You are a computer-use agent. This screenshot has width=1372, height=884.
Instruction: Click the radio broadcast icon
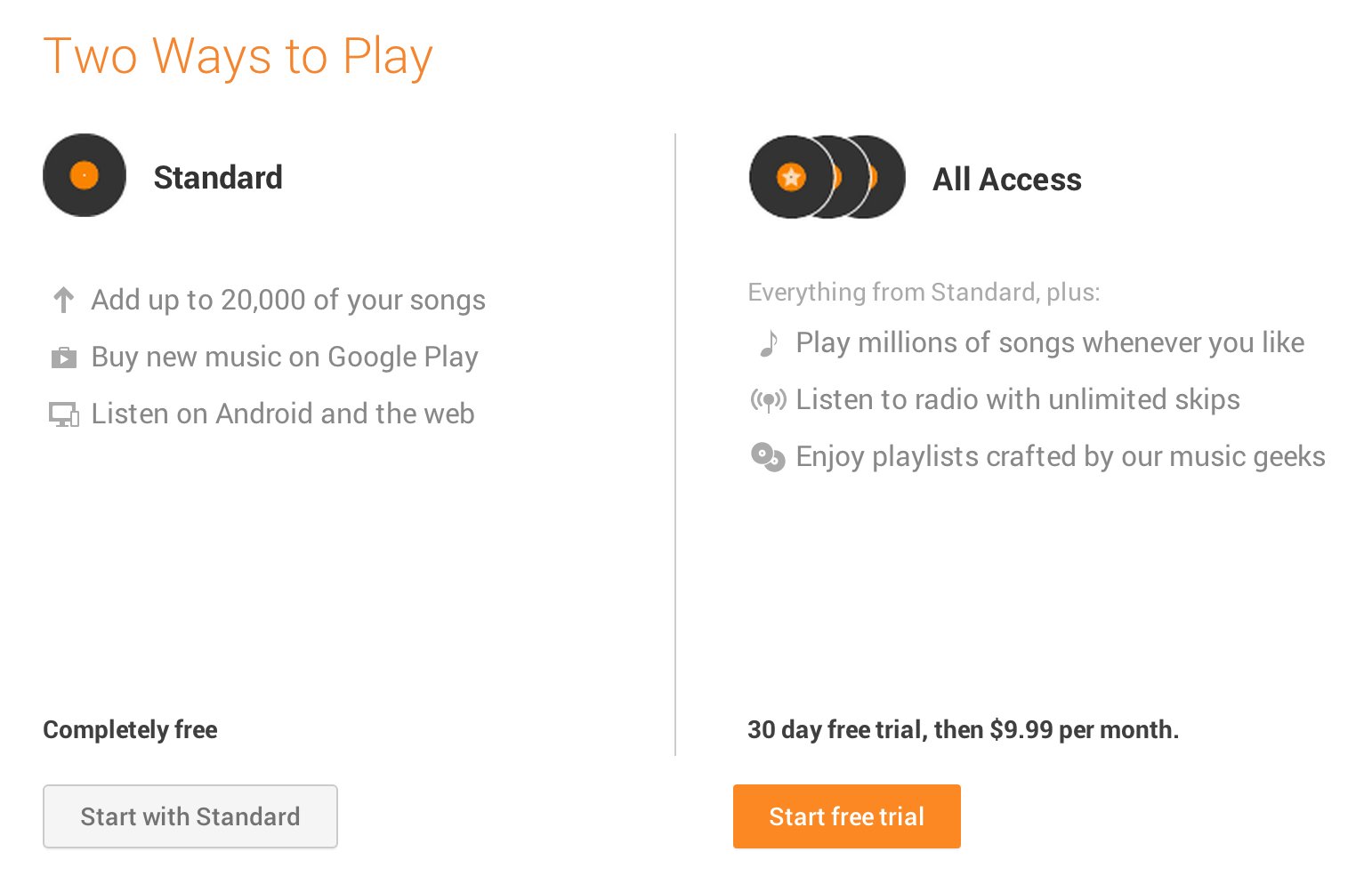pyautogui.click(x=769, y=400)
